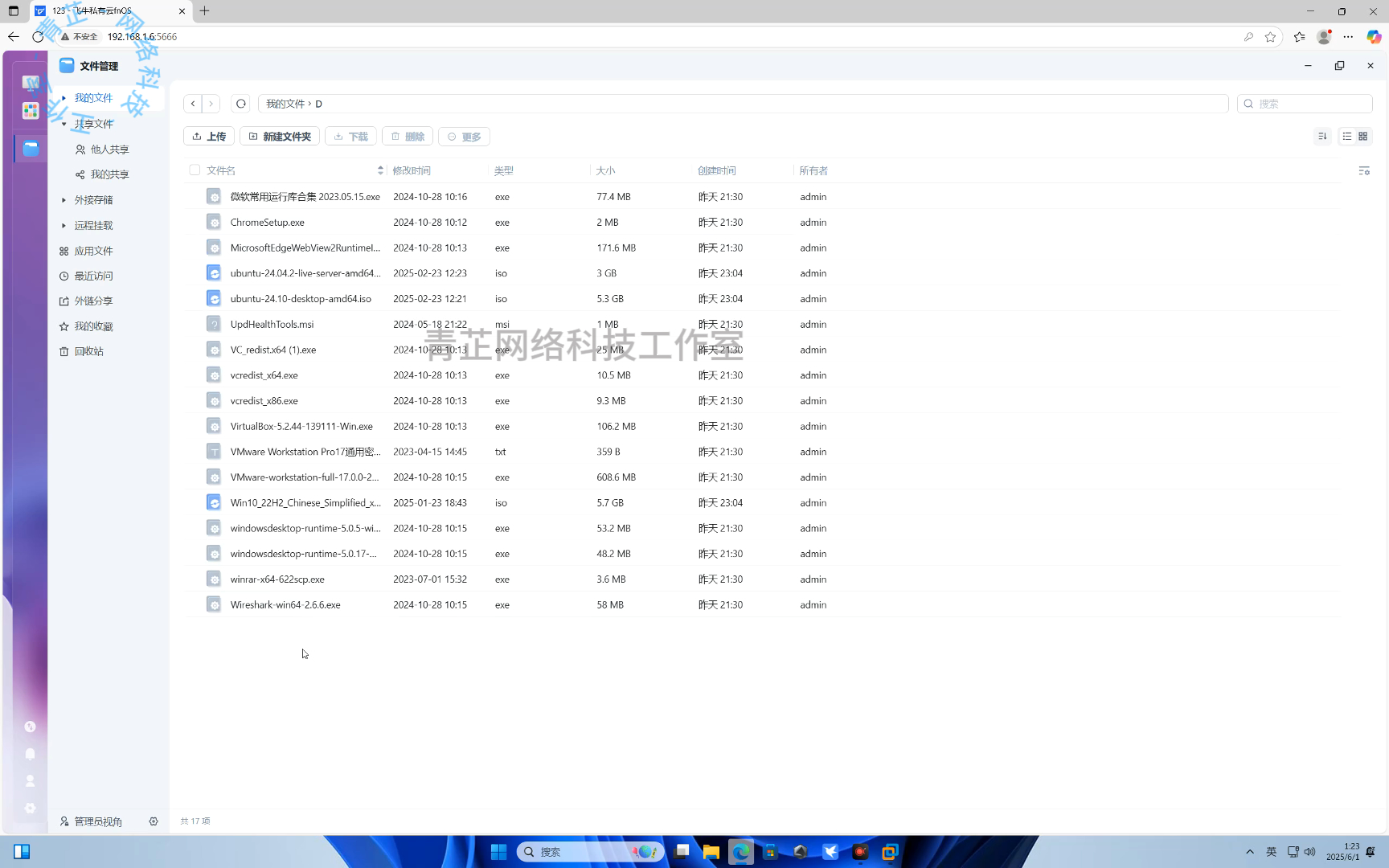The width and height of the screenshot is (1389, 868).
Task: Expand the 远程挂载 tree node
Action: click(x=64, y=226)
